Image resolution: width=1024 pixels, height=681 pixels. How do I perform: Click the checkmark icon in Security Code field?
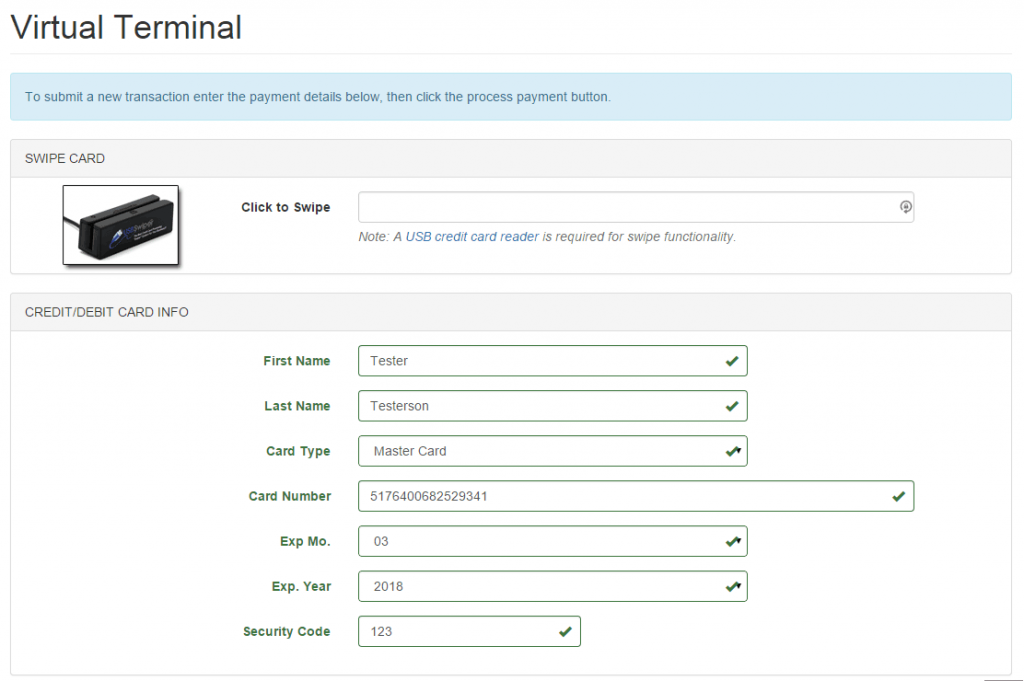(562, 631)
